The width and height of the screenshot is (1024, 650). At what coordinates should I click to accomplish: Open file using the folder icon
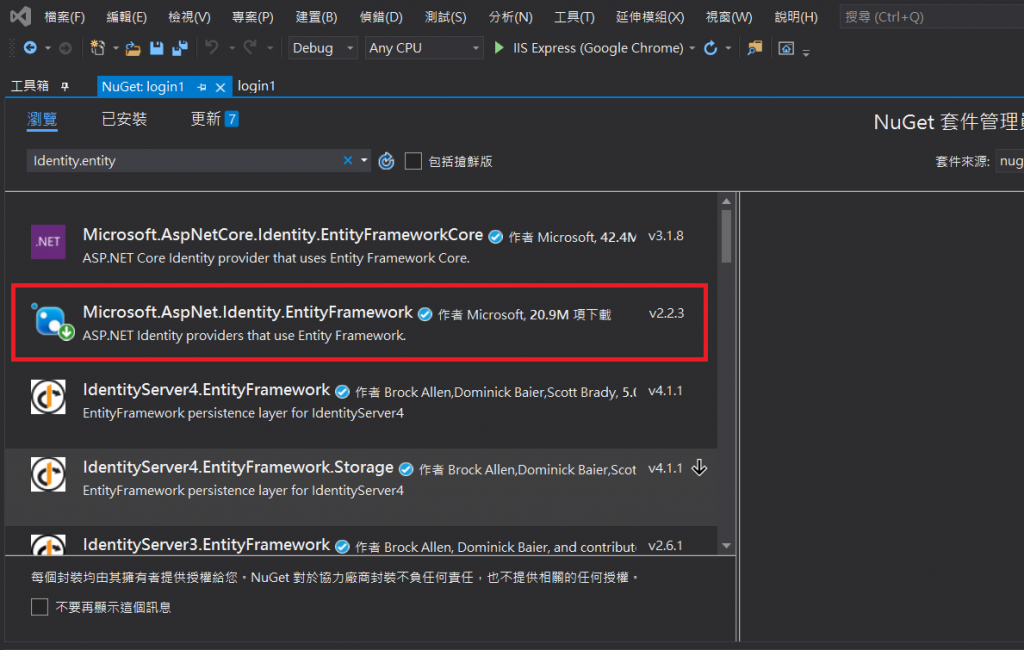tap(133, 48)
